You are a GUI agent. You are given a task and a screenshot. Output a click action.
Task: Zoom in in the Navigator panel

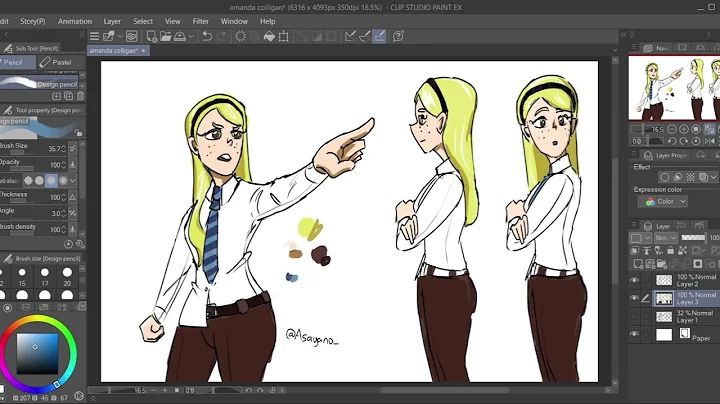click(x=684, y=129)
